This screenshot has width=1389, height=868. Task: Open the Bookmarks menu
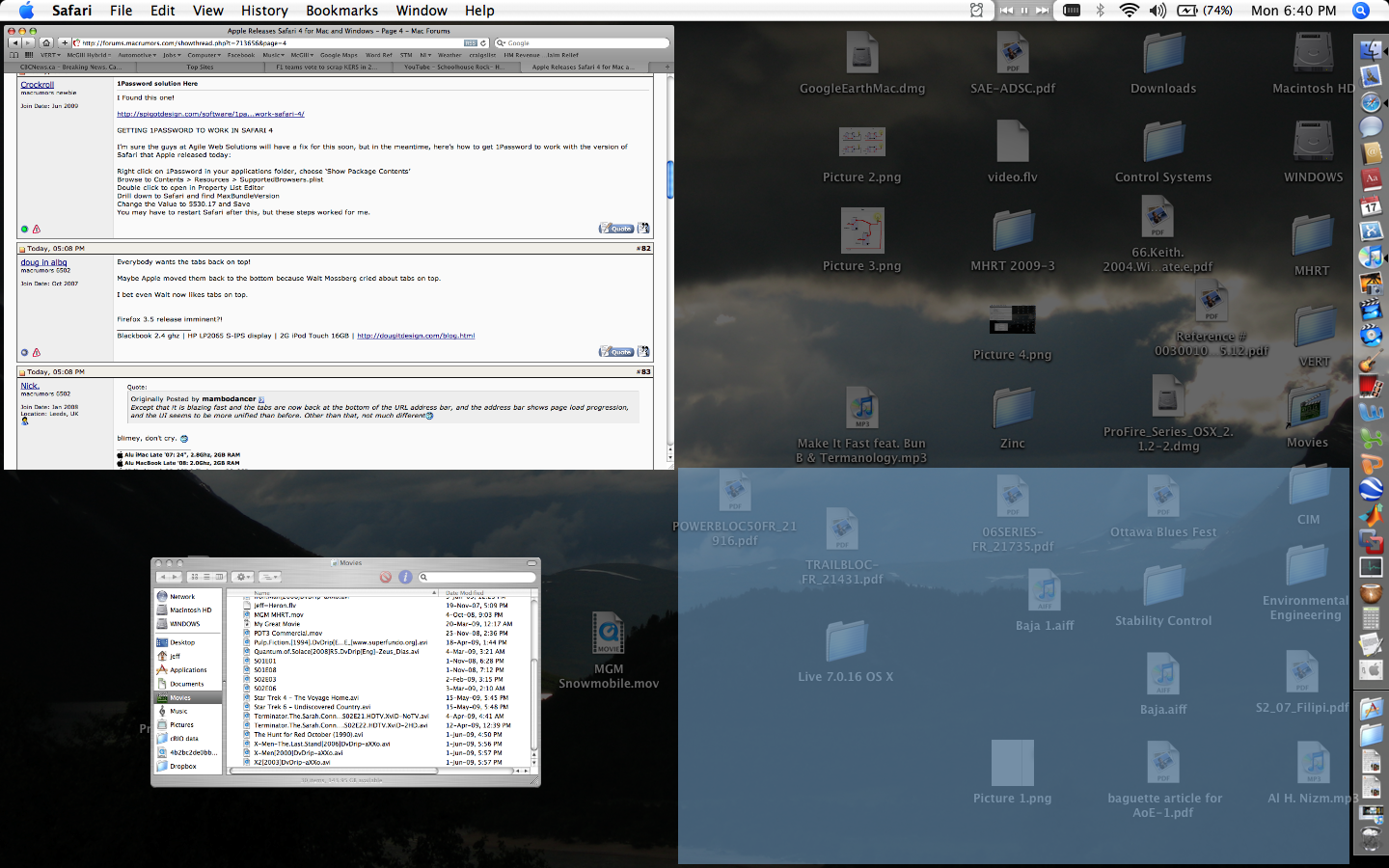click(341, 11)
